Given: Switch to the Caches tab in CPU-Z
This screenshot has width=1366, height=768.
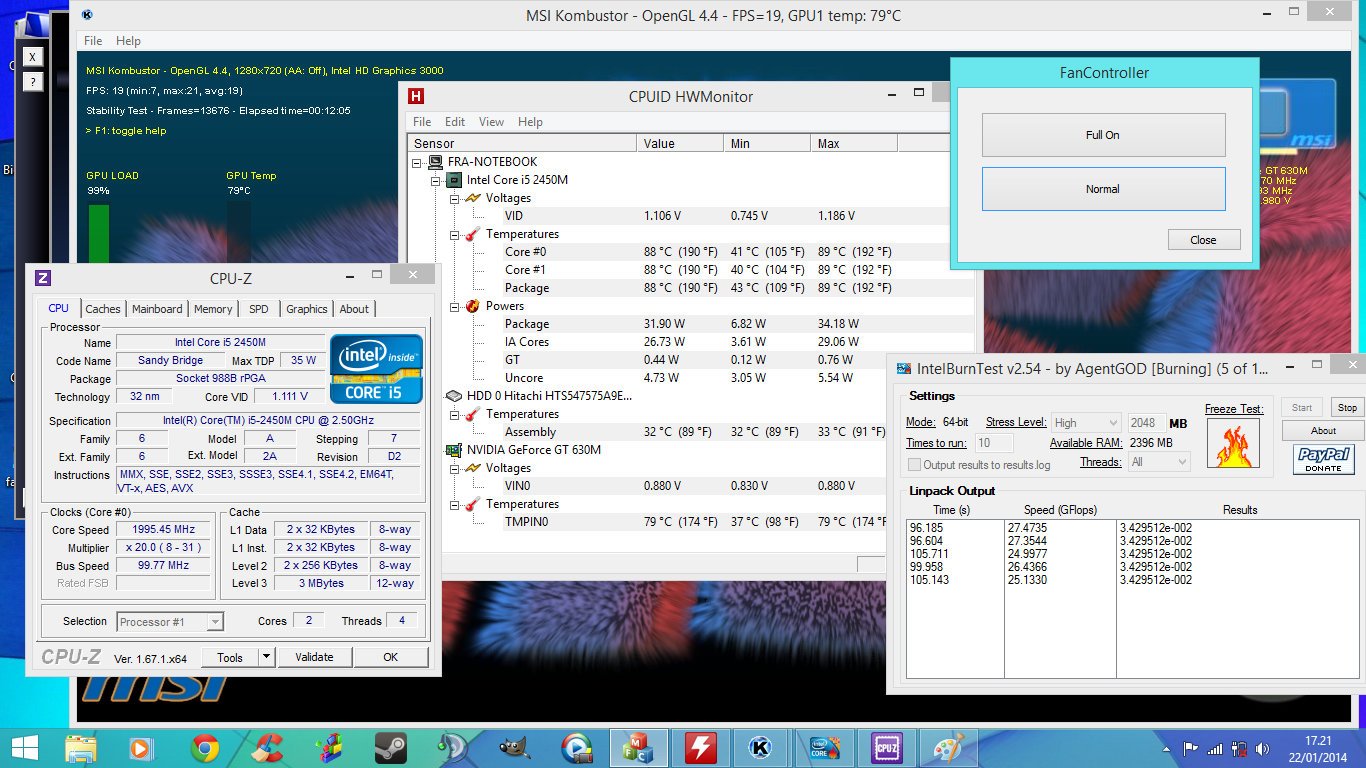Looking at the screenshot, I should point(103,309).
